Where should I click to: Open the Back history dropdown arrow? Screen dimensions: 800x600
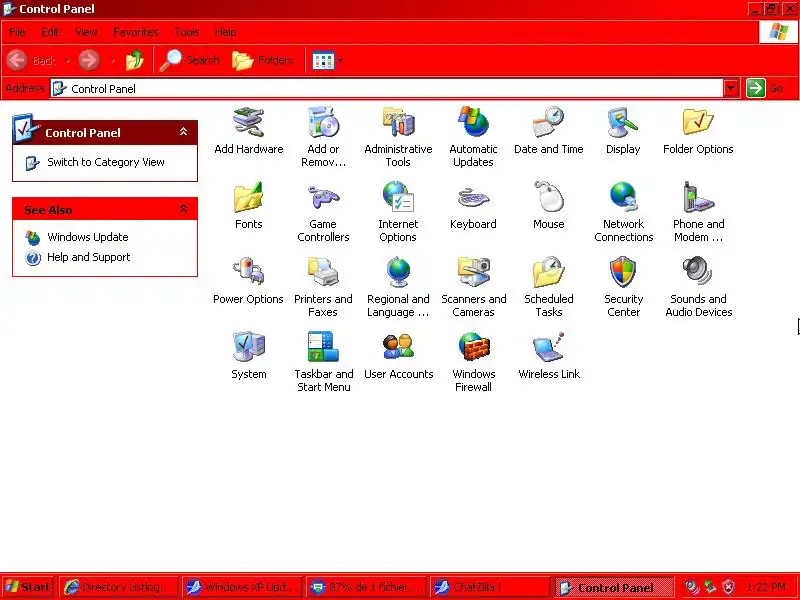[67, 61]
